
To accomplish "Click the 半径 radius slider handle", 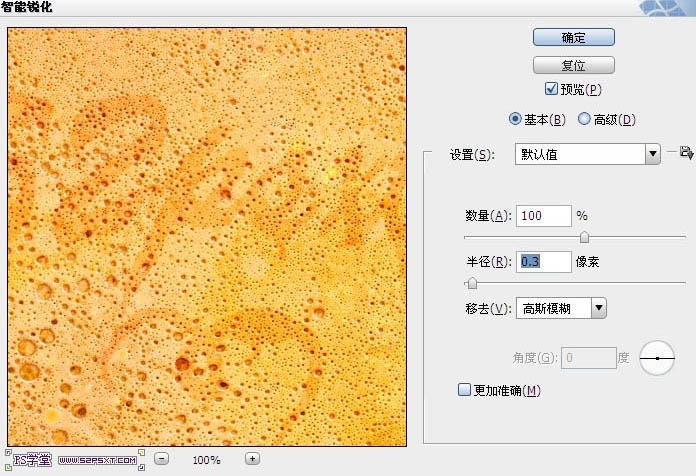I will click(472, 282).
